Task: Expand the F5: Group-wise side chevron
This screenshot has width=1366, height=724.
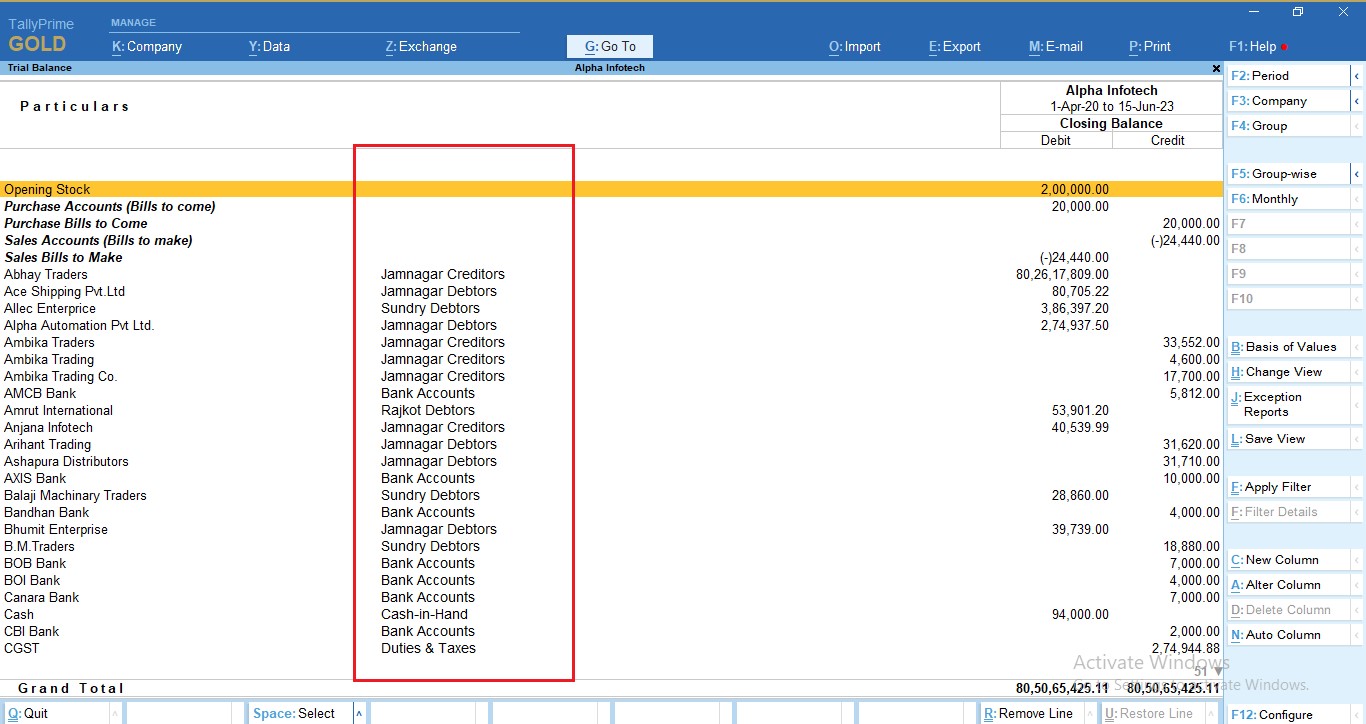Action: (x=1357, y=173)
